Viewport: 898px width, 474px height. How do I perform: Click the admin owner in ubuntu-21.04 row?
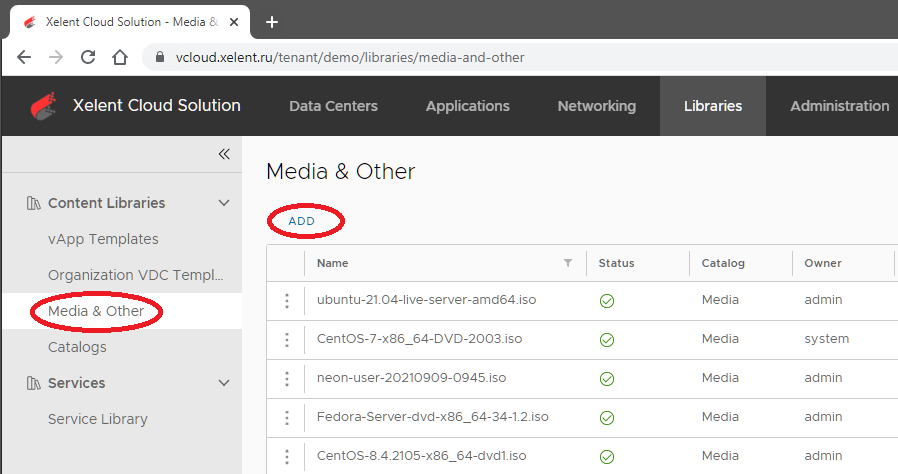823,299
